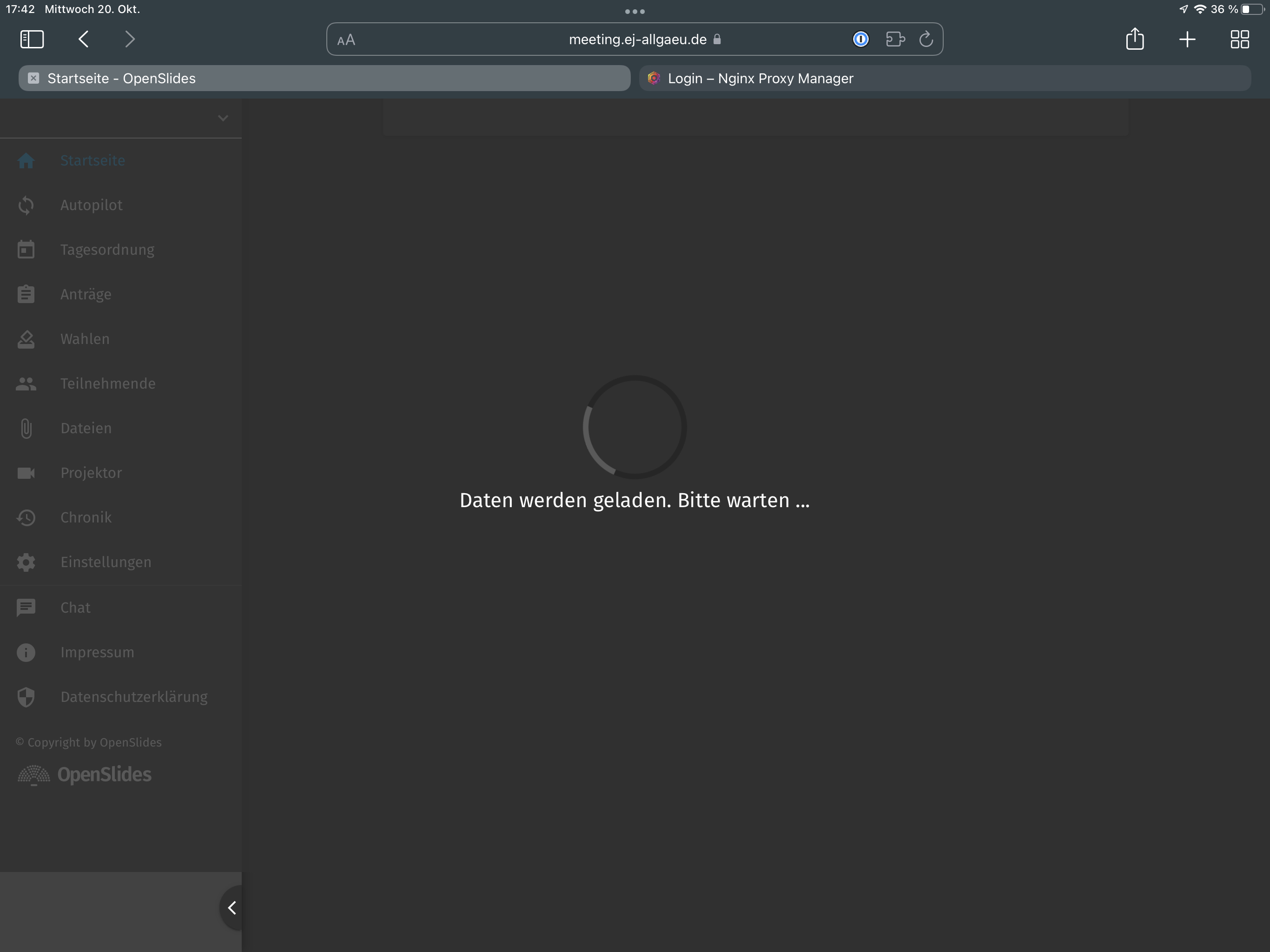The width and height of the screenshot is (1270, 952).
Task: Show Safari sidebar panel
Action: click(32, 39)
